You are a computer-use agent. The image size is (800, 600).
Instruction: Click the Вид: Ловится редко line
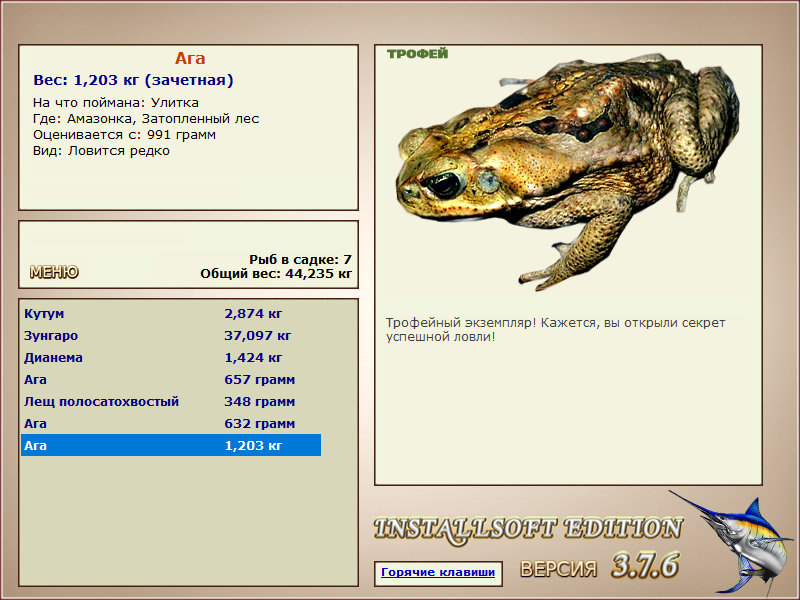pos(101,151)
